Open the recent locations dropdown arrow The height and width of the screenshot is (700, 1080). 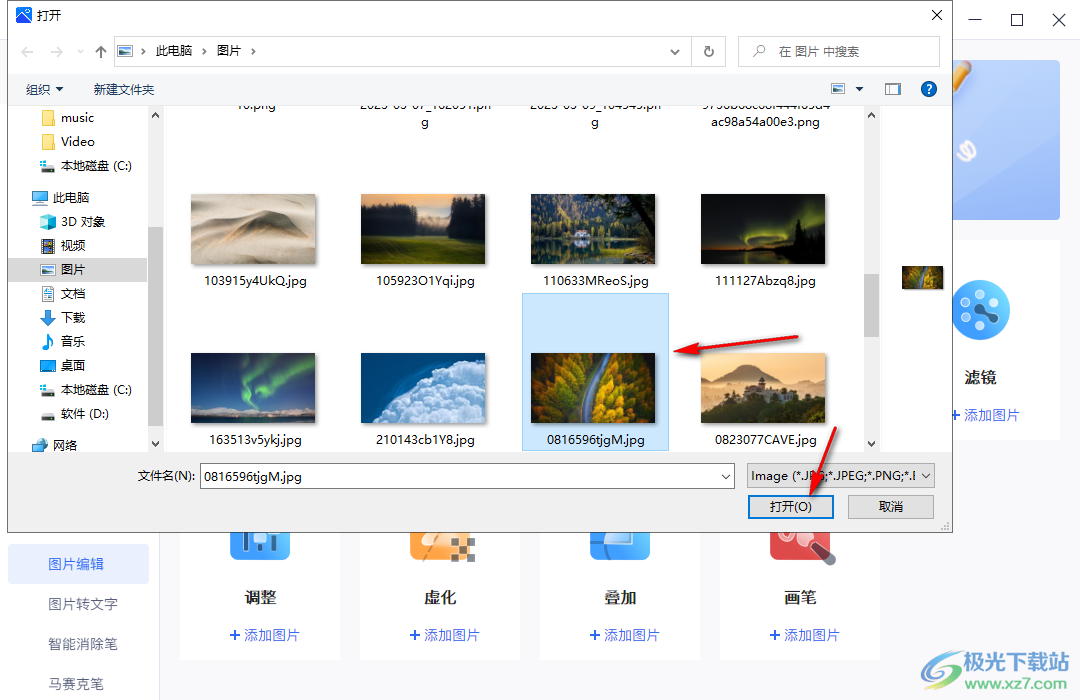tap(81, 52)
